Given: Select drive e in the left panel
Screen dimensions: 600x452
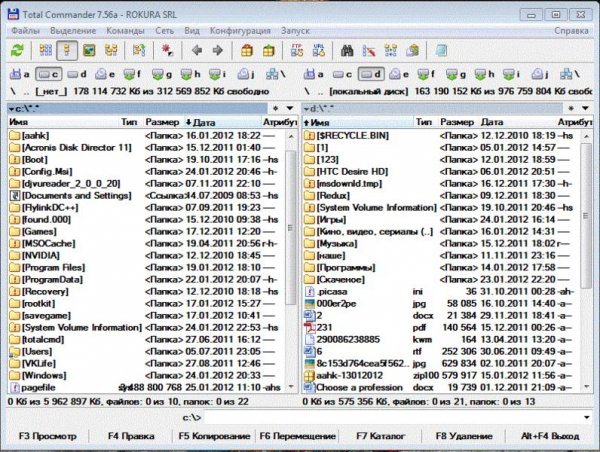Looking at the screenshot, I should [x=105, y=74].
